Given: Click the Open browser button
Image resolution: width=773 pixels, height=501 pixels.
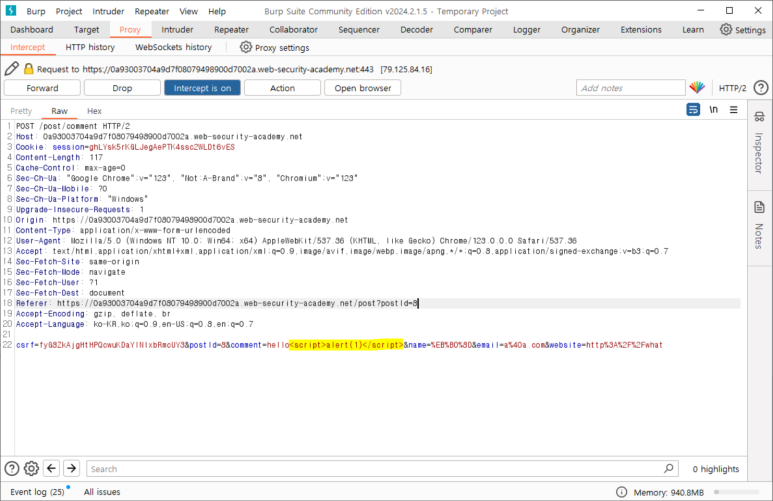Looking at the screenshot, I should [362, 88].
